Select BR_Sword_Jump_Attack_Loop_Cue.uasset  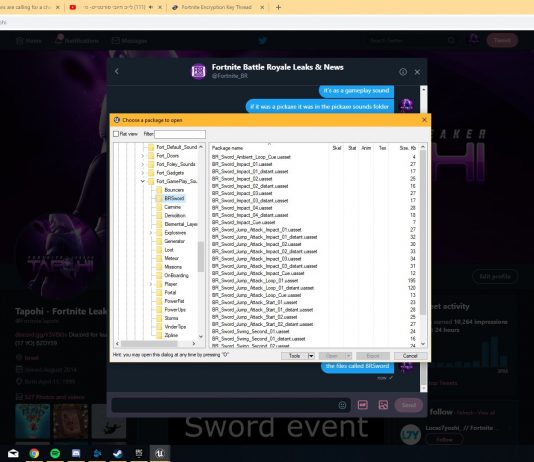pyautogui.click(x=256, y=295)
